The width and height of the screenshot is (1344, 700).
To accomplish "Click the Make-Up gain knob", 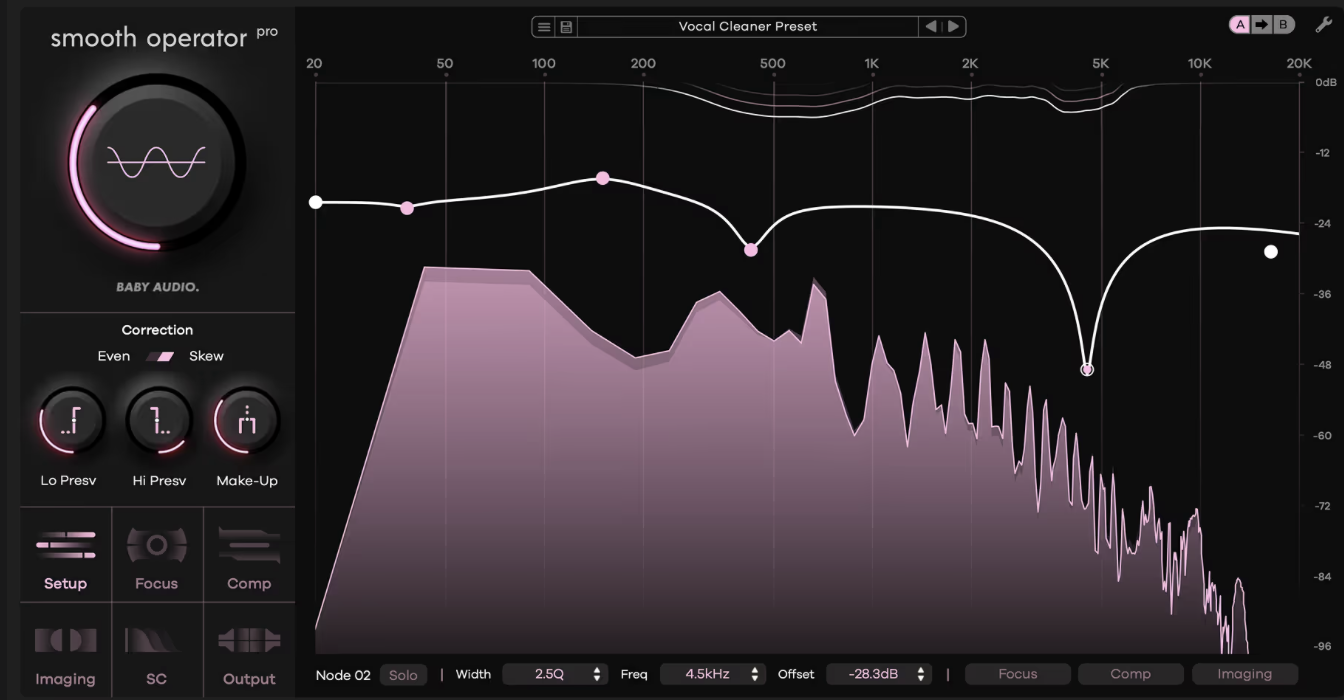I will [247, 421].
